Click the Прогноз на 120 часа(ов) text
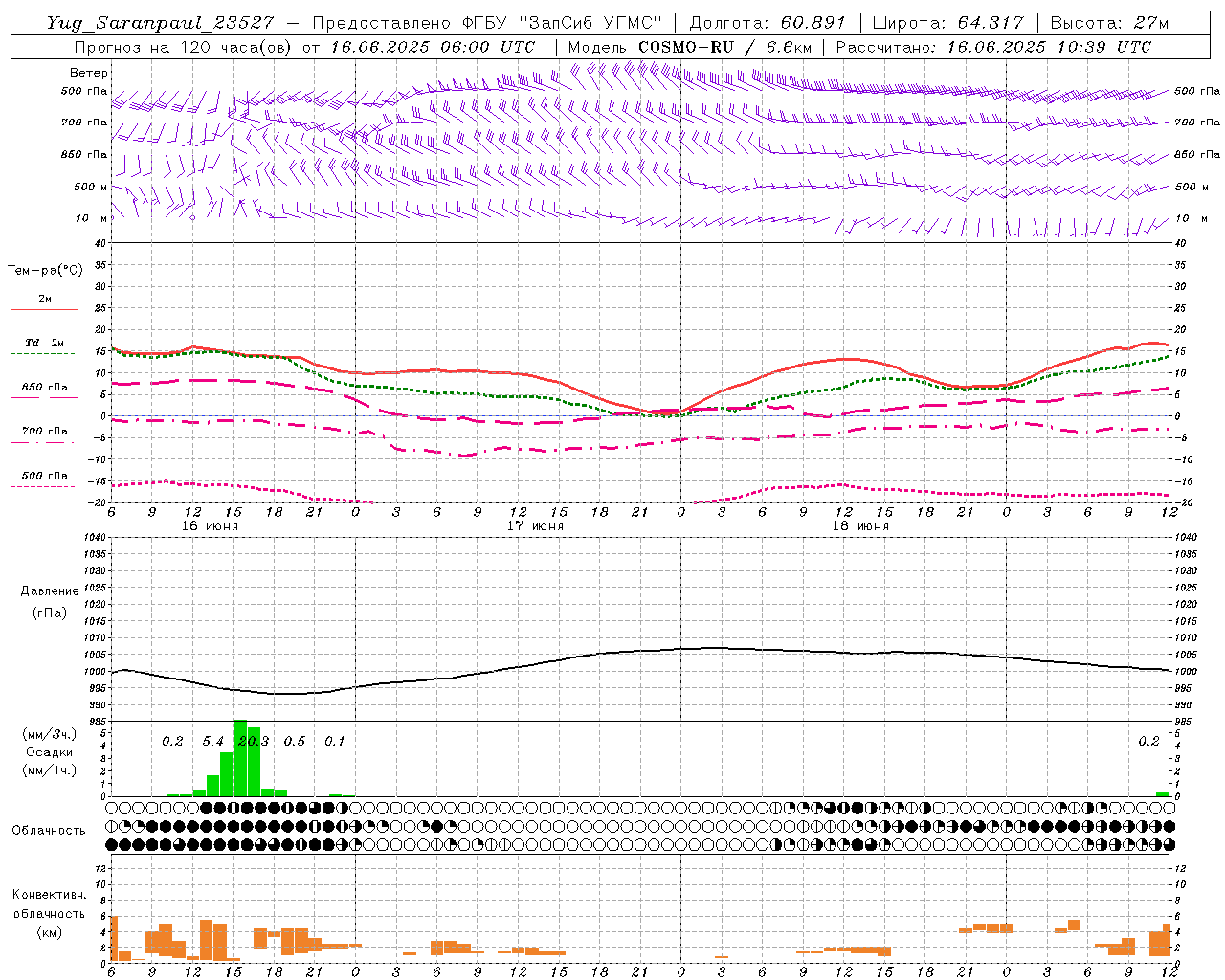 click(184, 47)
